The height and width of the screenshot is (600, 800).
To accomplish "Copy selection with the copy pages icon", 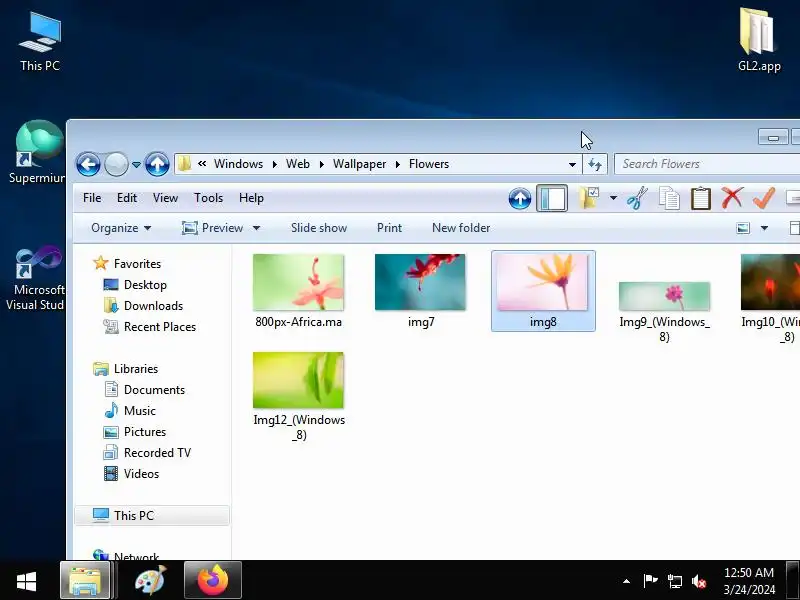I will click(x=669, y=198).
